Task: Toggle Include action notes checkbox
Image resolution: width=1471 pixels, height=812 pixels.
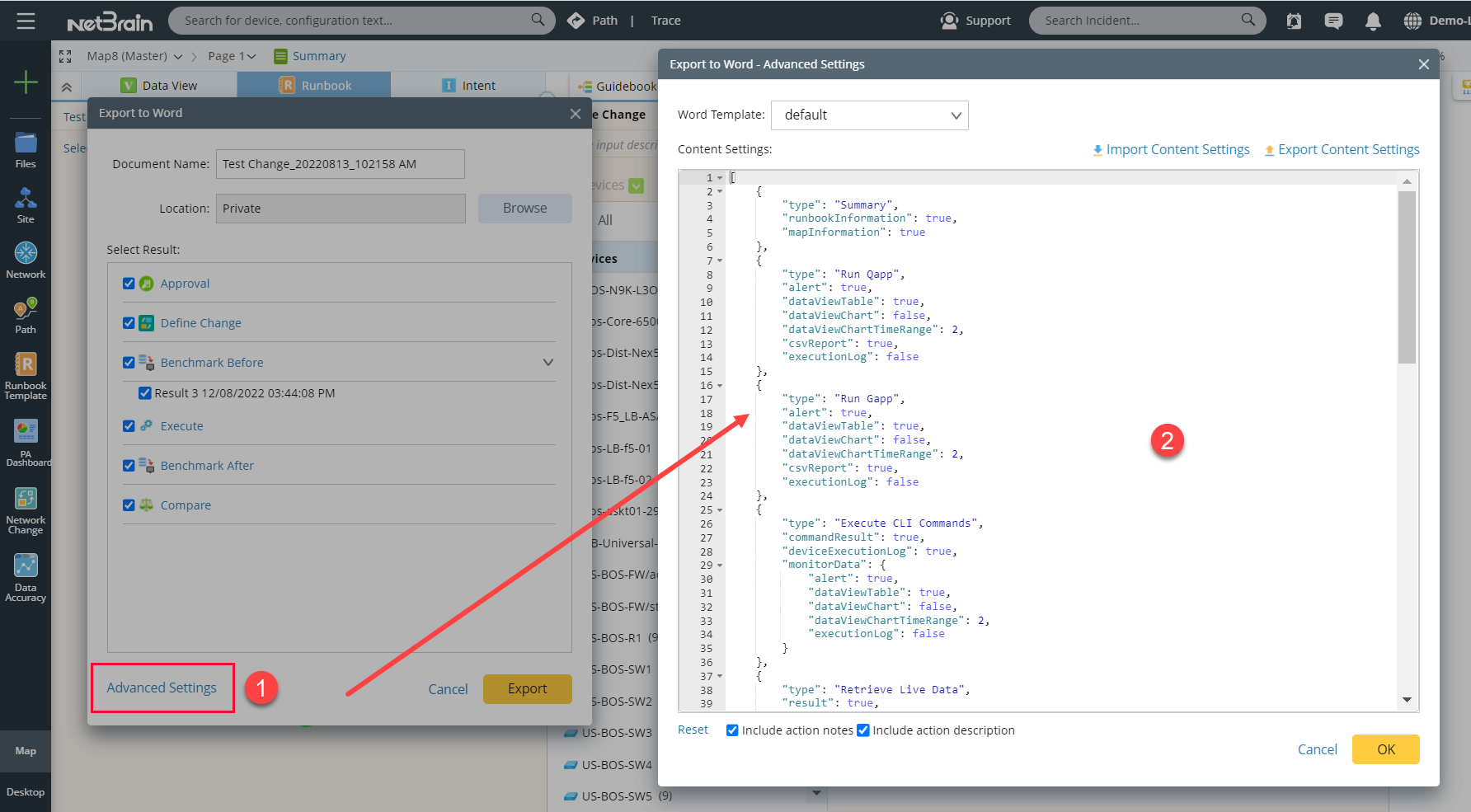Action: click(x=732, y=730)
